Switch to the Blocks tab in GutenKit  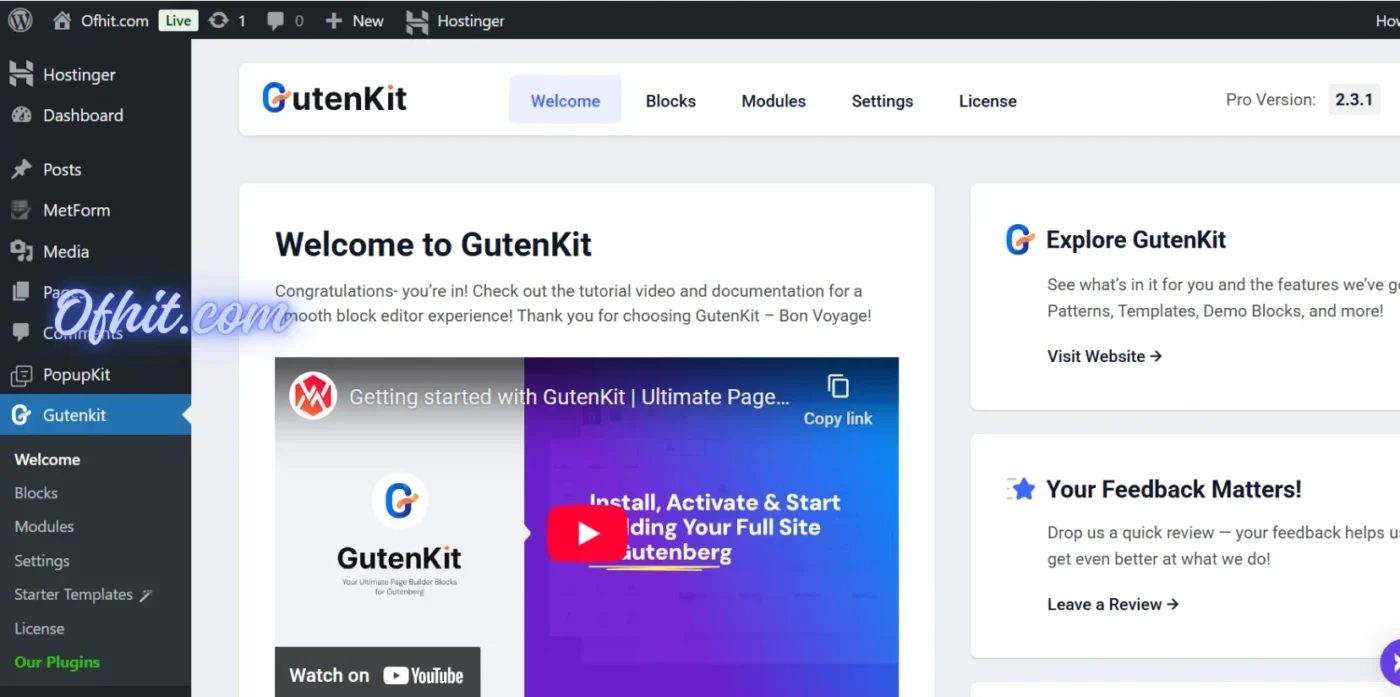(670, 100)
